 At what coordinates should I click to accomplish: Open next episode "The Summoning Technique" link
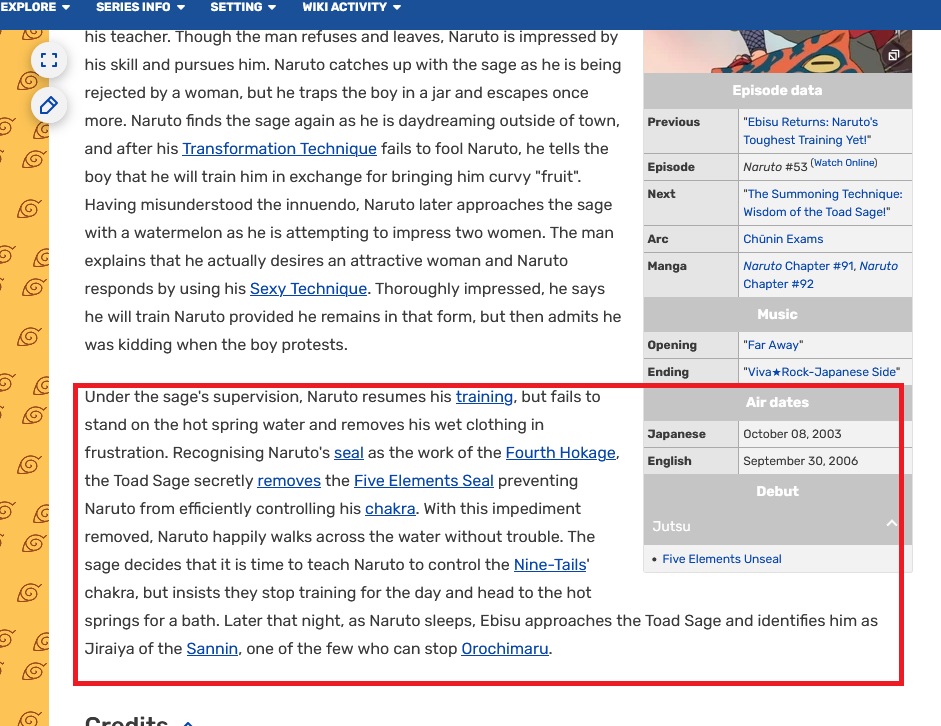point(823,203)
